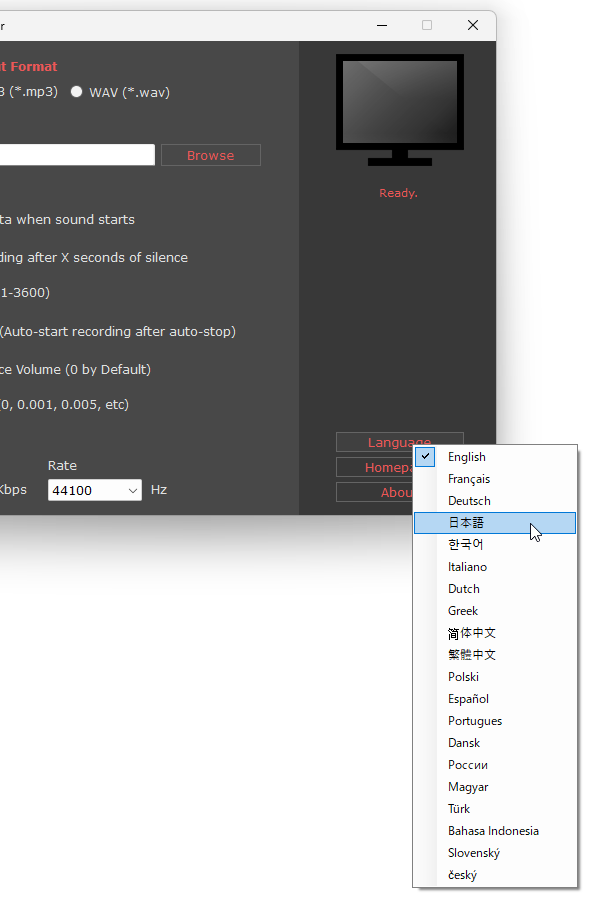This screenshot has height=900, width=590.
Task: Click the output path text field
Action: tap(77, 155)
